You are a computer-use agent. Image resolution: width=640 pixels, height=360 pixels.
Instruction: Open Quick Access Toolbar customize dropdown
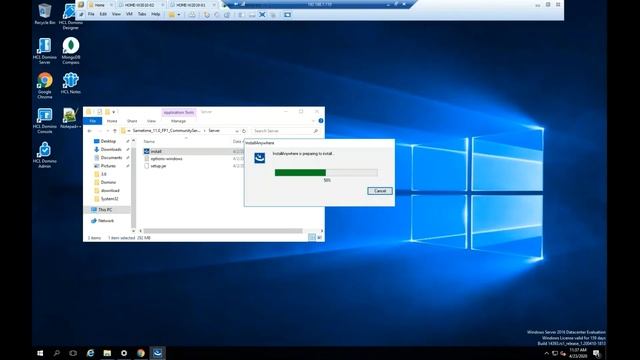[114, 112]
